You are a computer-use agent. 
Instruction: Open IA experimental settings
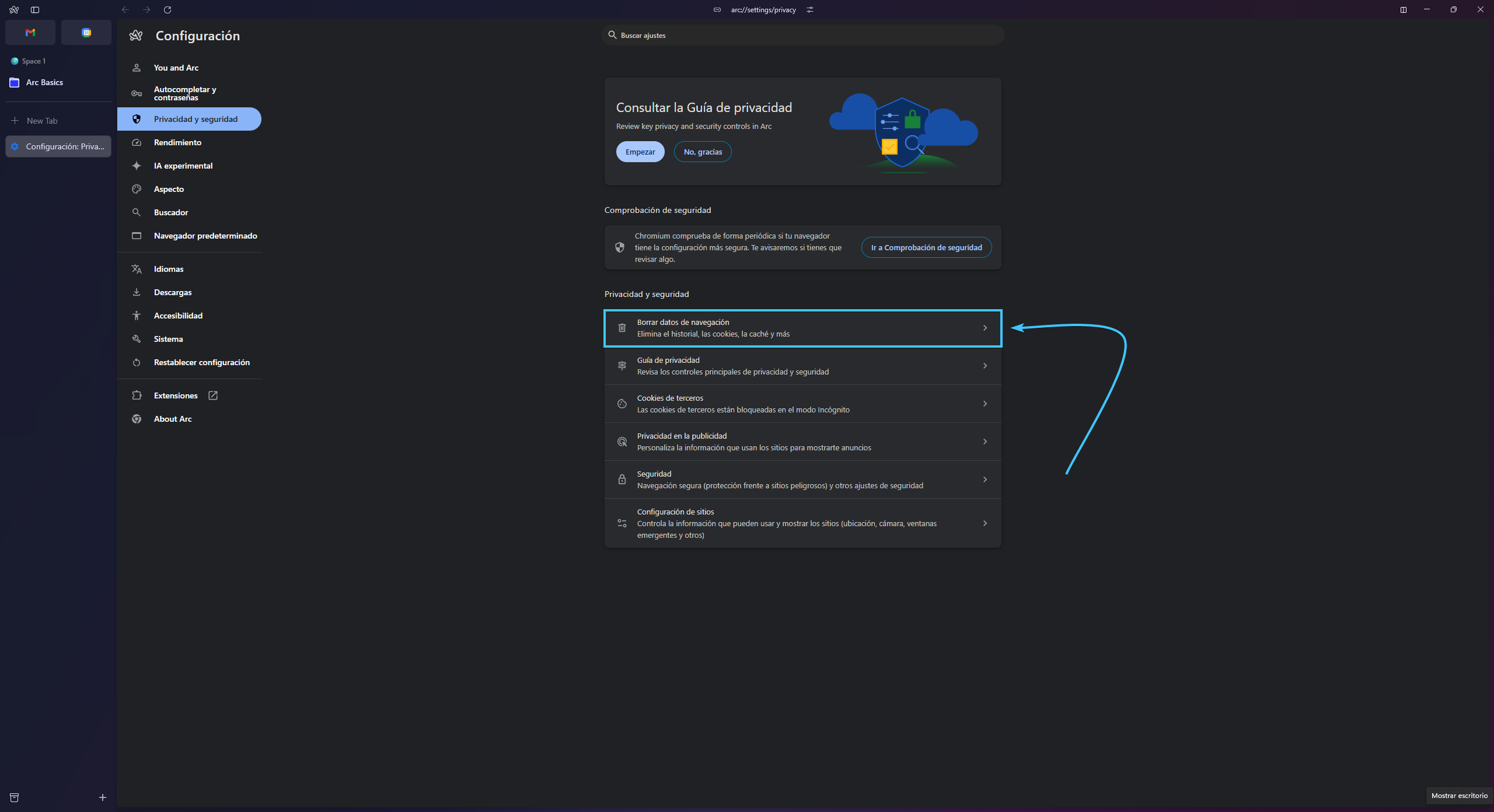(x=189, y=166)
